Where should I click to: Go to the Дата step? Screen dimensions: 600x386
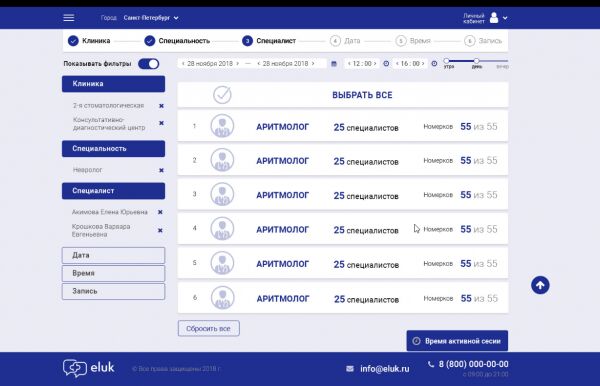(345, 41)
